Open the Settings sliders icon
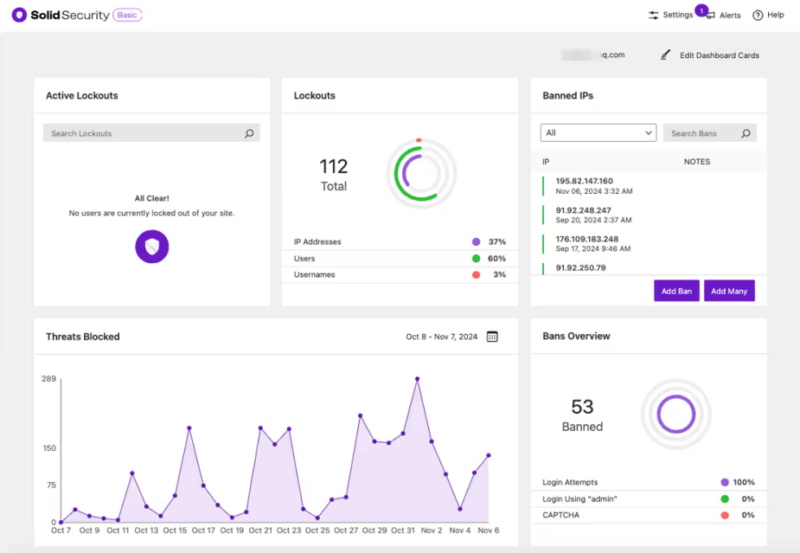 (654, 15)
